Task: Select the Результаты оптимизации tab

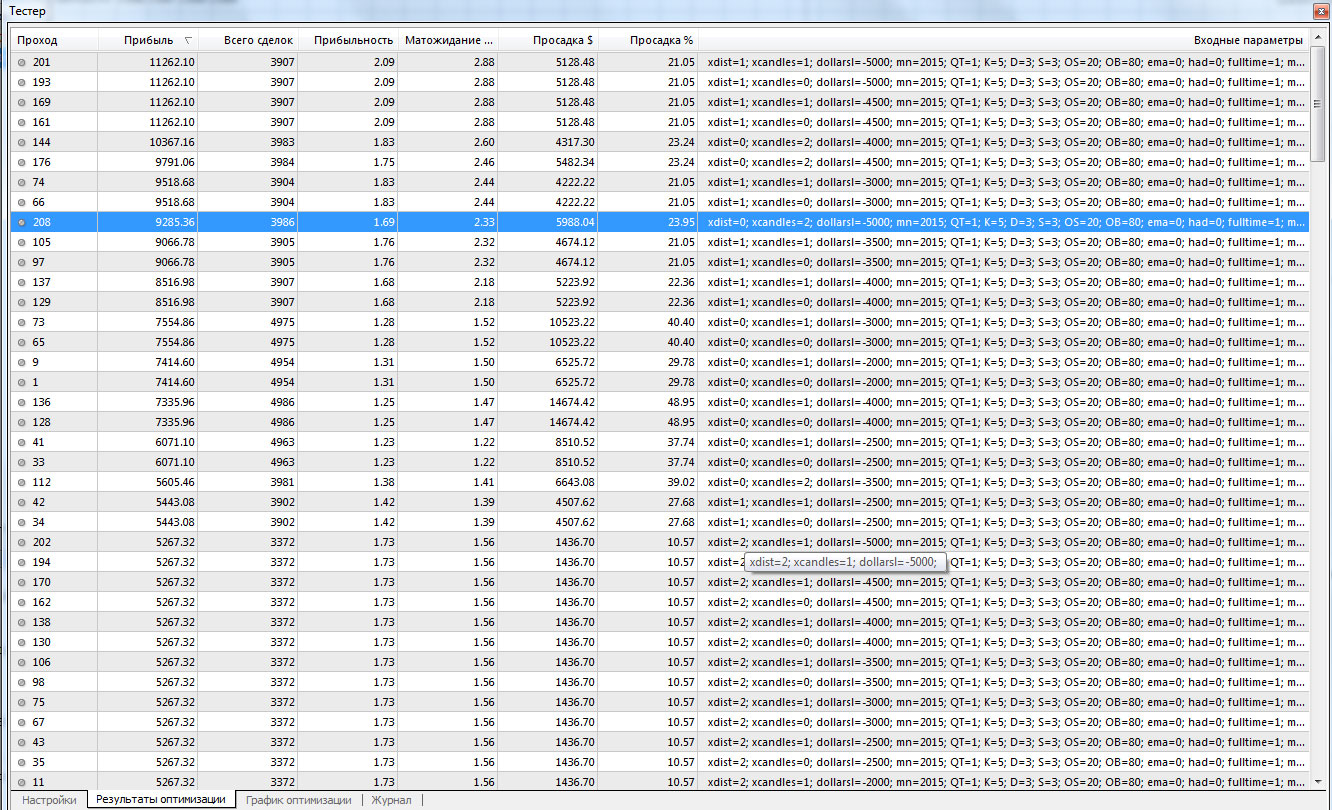Action: point(162,800)
